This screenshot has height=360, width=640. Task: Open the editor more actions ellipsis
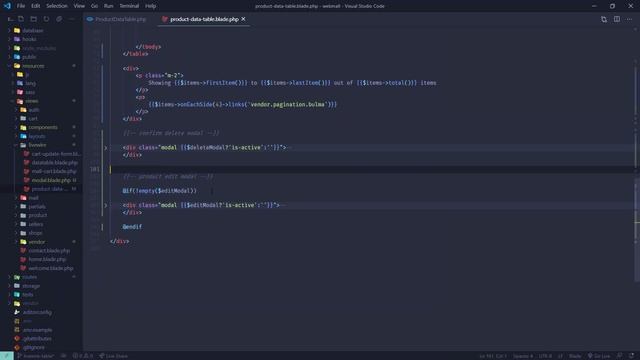[x=629, y=19]
